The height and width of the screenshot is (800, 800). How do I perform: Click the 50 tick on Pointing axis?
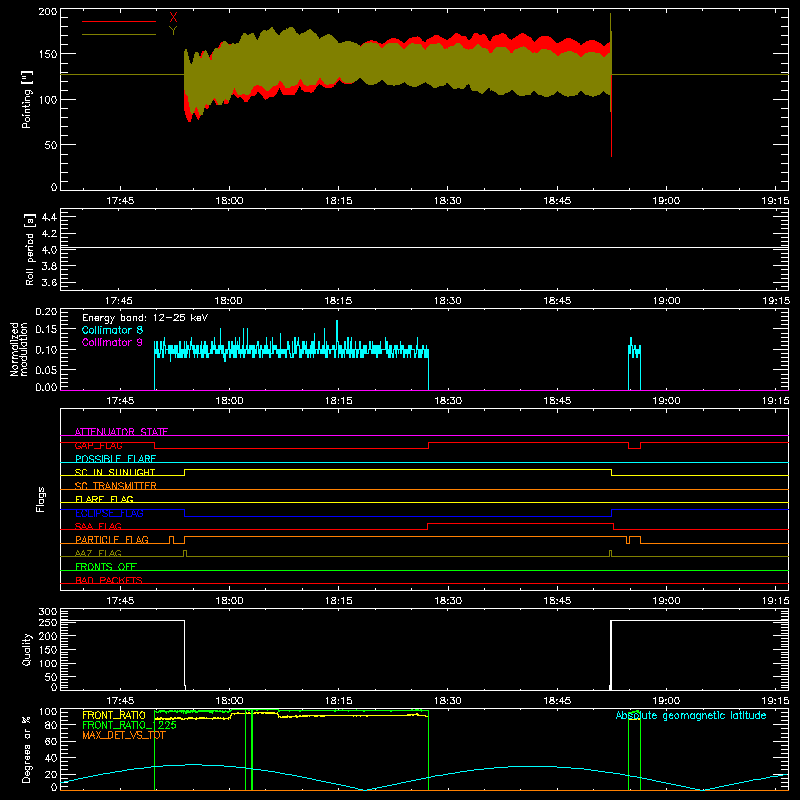click(x=51, y=145)
